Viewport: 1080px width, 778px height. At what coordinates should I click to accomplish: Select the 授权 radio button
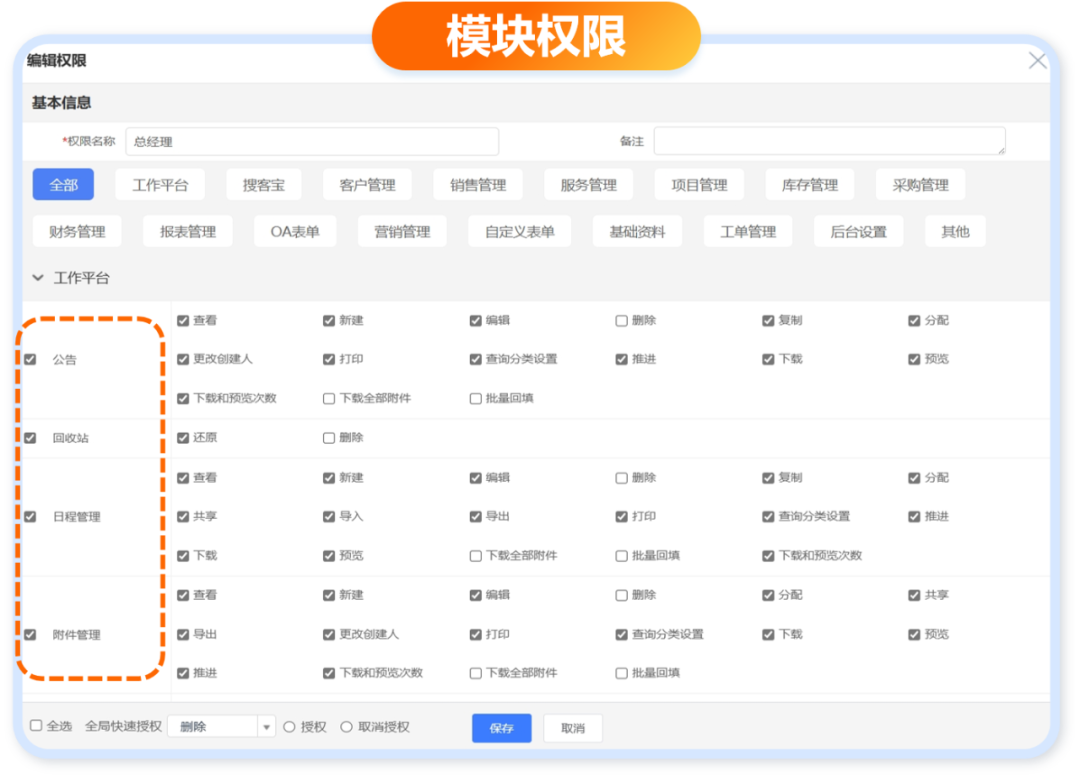click(x=289, y=727)
